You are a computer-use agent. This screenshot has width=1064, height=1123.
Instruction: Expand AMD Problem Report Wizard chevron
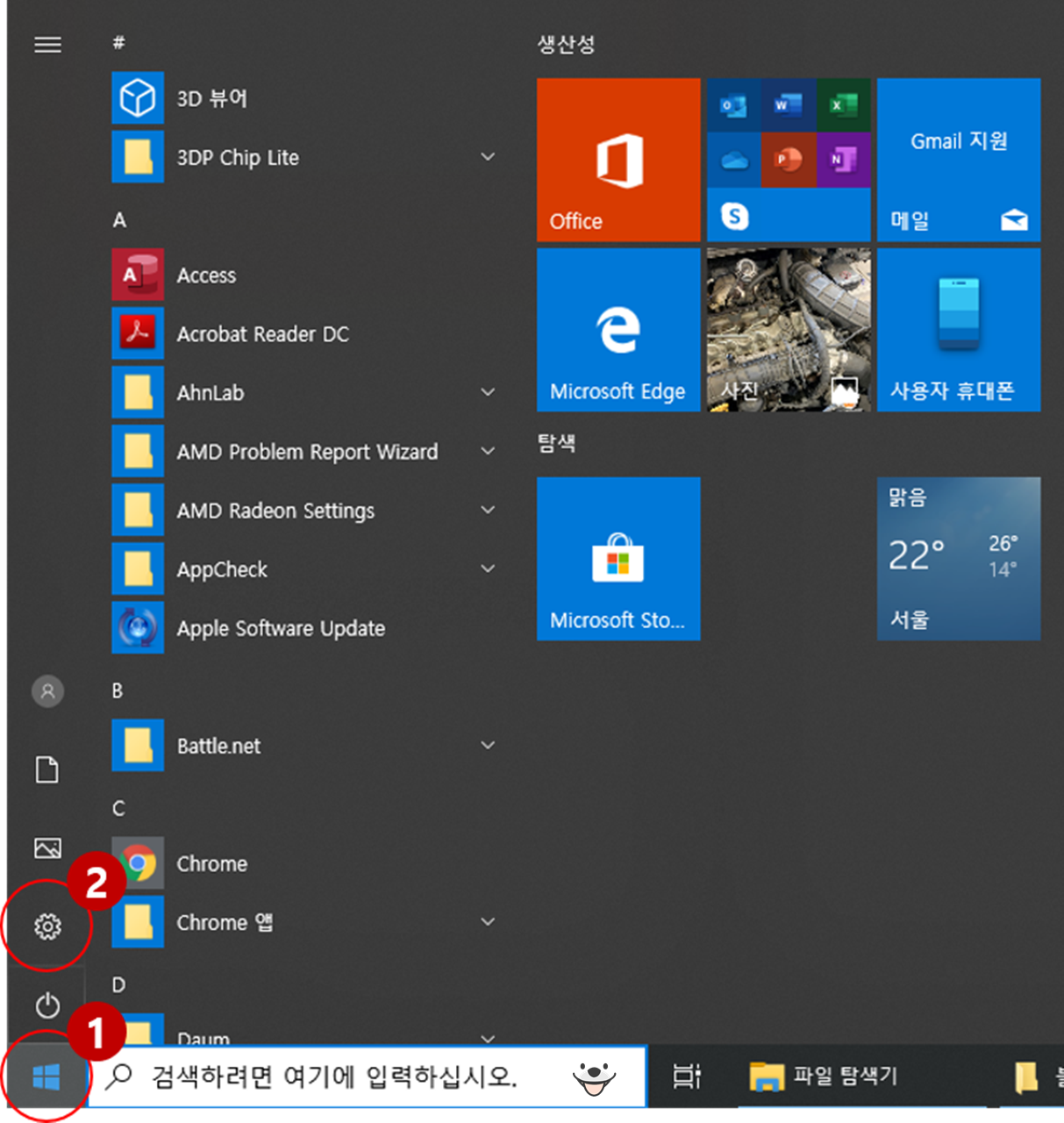488,450
